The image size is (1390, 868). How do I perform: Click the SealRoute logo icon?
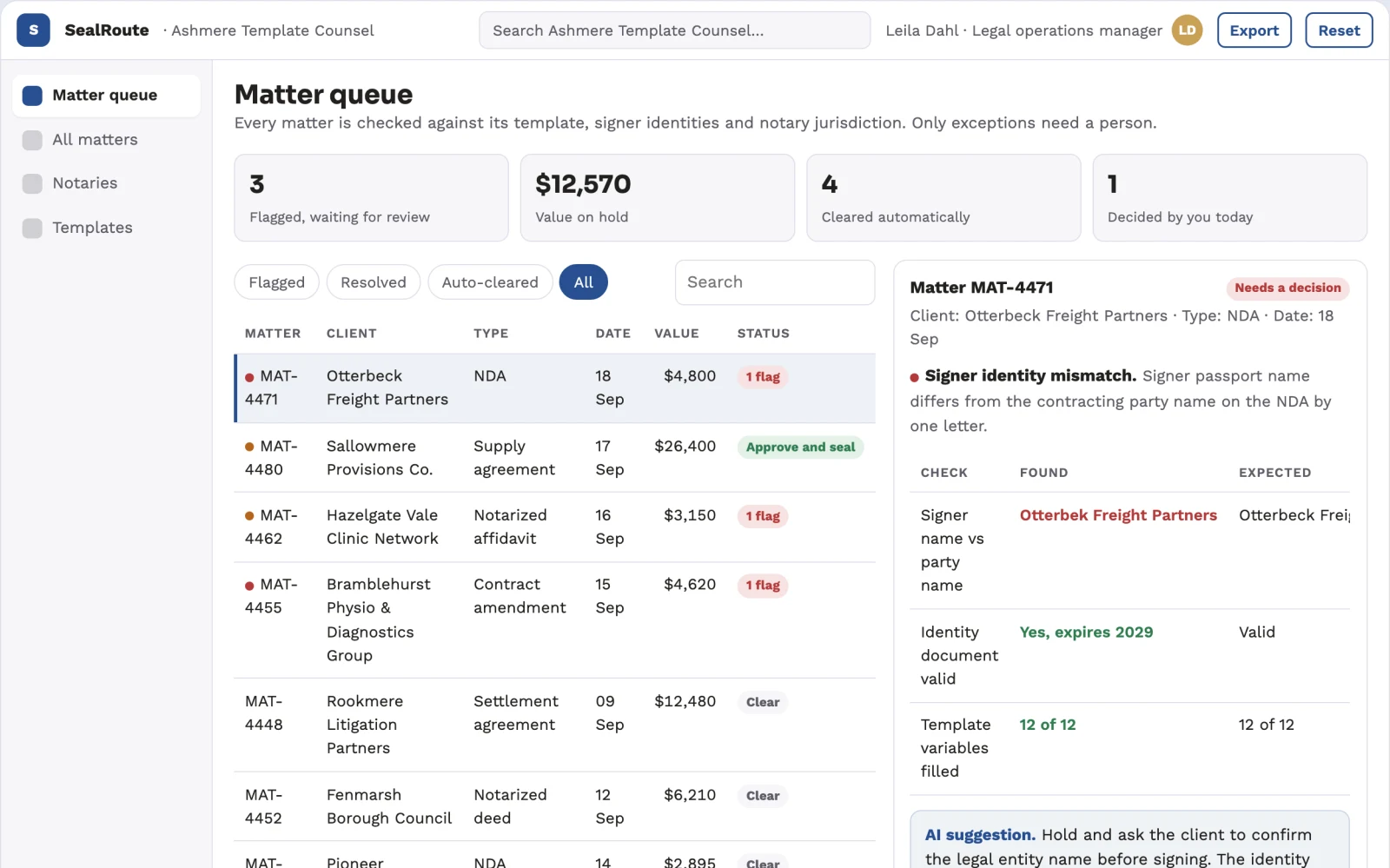(x=33, y=30)
